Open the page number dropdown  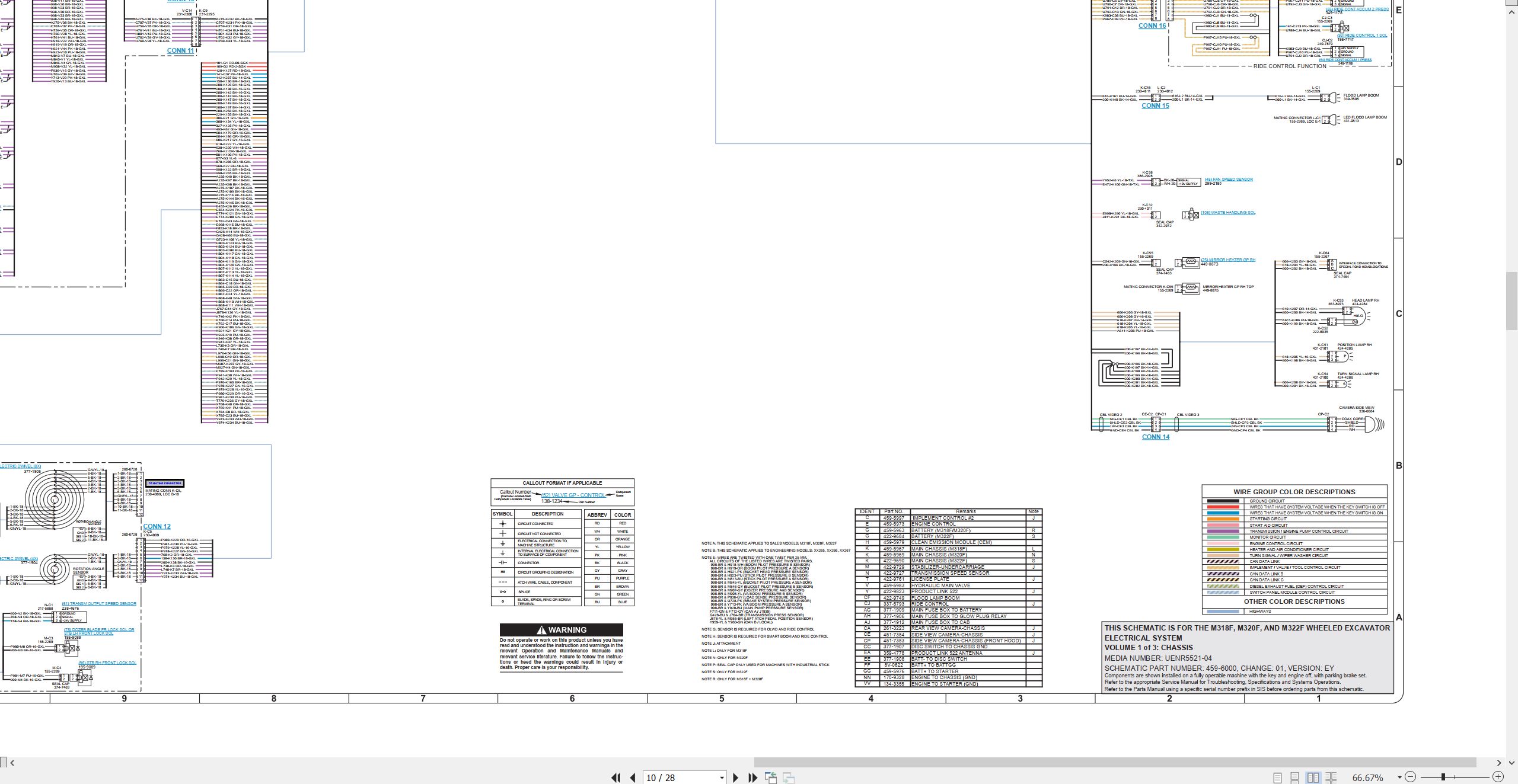point(722,778)
